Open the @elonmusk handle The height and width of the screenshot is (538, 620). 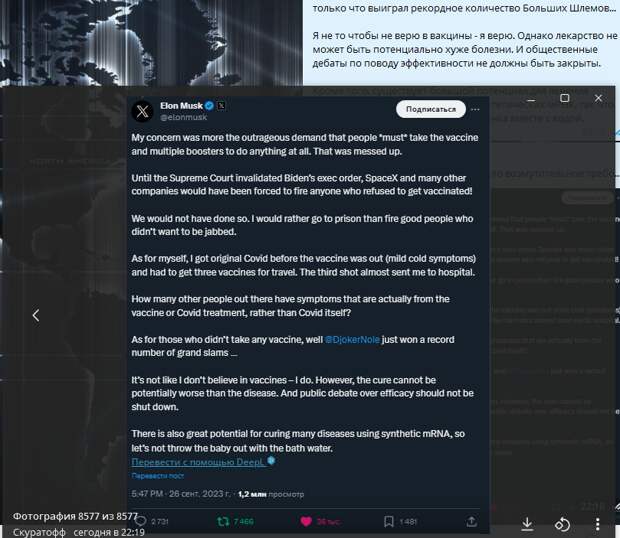[x=183, y=117]
